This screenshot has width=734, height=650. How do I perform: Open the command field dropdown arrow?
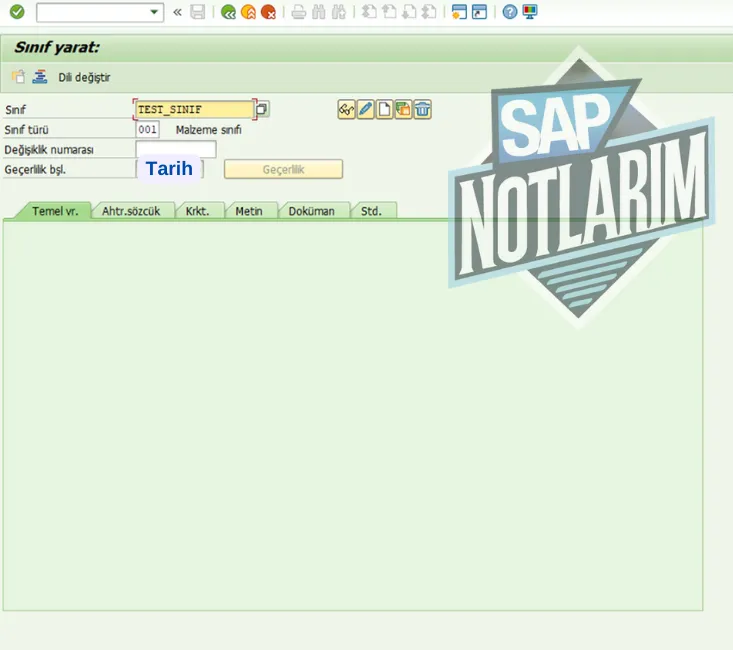[x=154, y=12]
